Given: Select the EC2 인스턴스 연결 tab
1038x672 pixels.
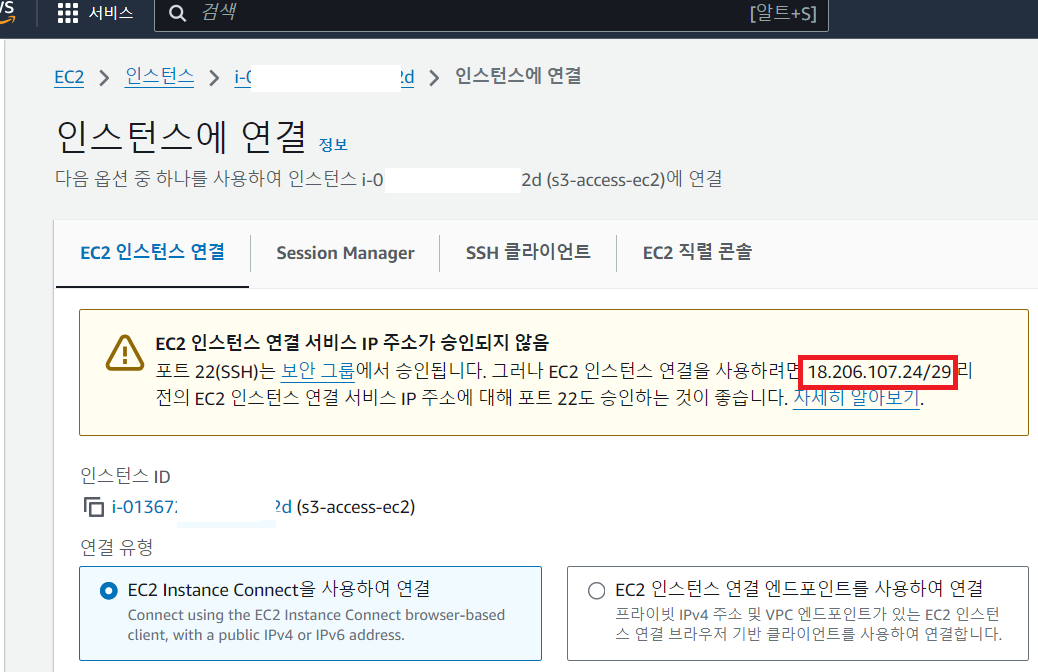Looking at the screenshot, I should coord(152,253).
